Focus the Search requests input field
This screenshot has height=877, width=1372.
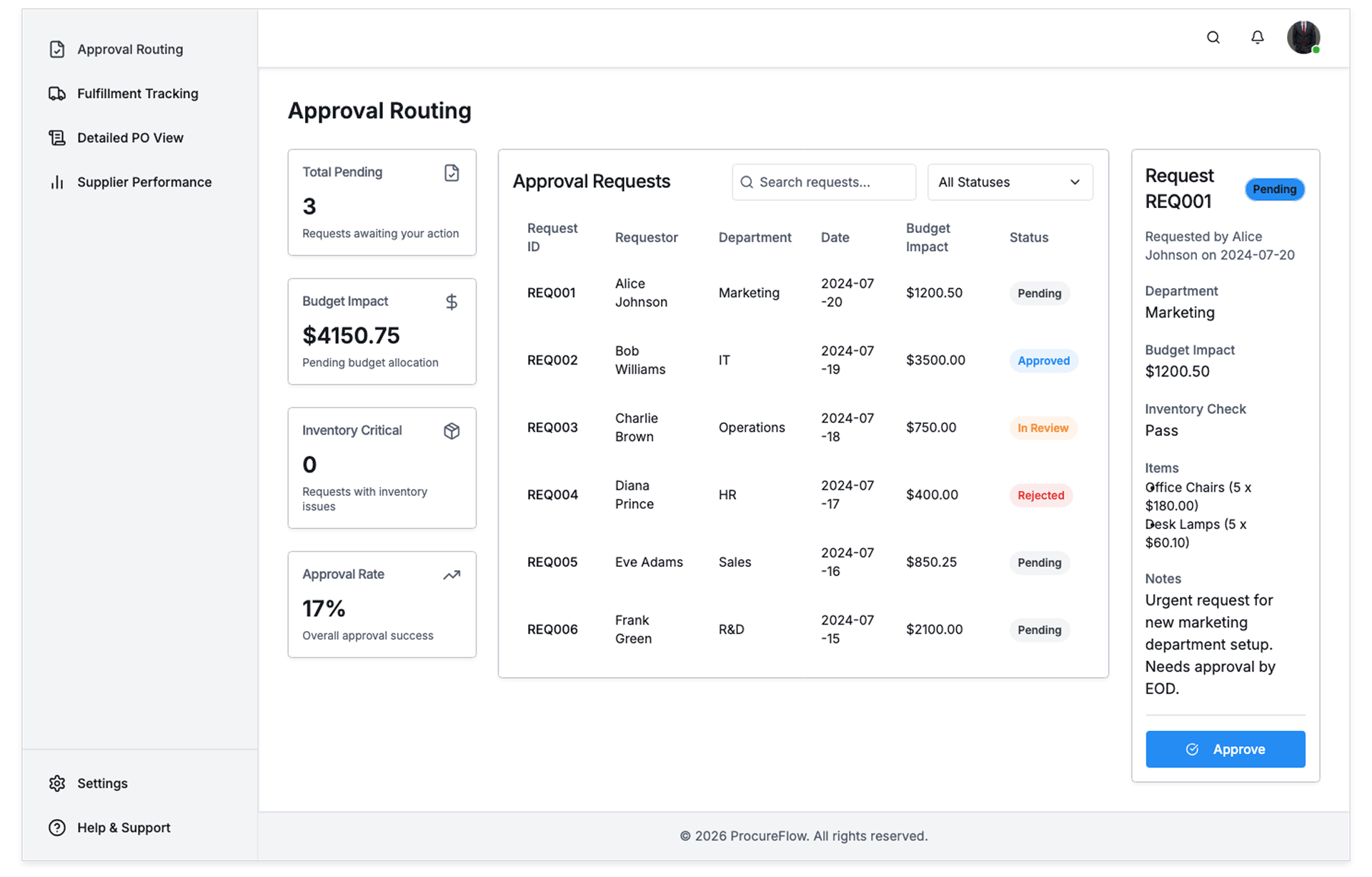tap(829, 182)
